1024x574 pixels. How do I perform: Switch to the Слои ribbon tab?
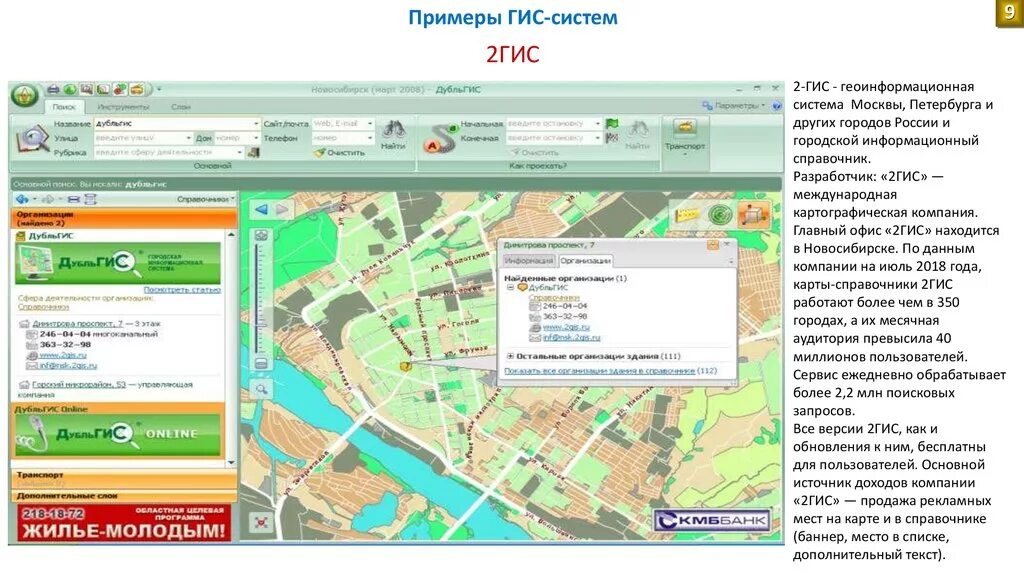[181, 106]
